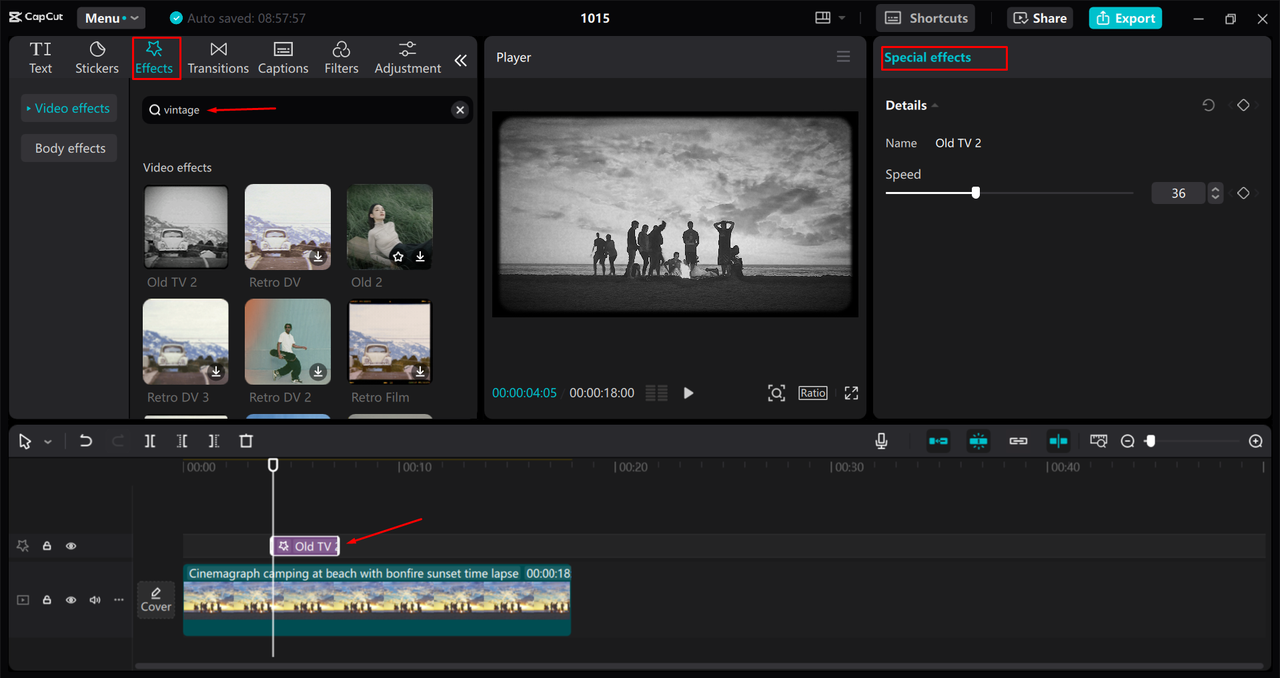Switch to the Body effects tab

[x=68, y=147]
